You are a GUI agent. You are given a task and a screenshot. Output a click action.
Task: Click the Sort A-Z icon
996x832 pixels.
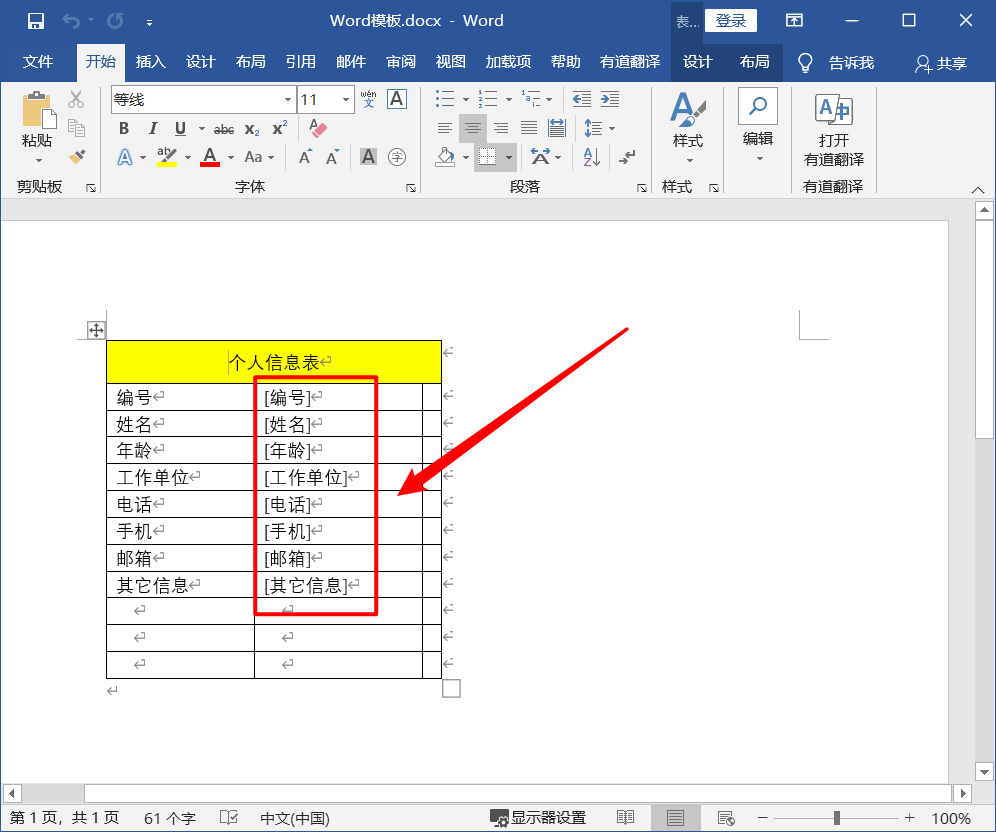click(x=591, y=157)
